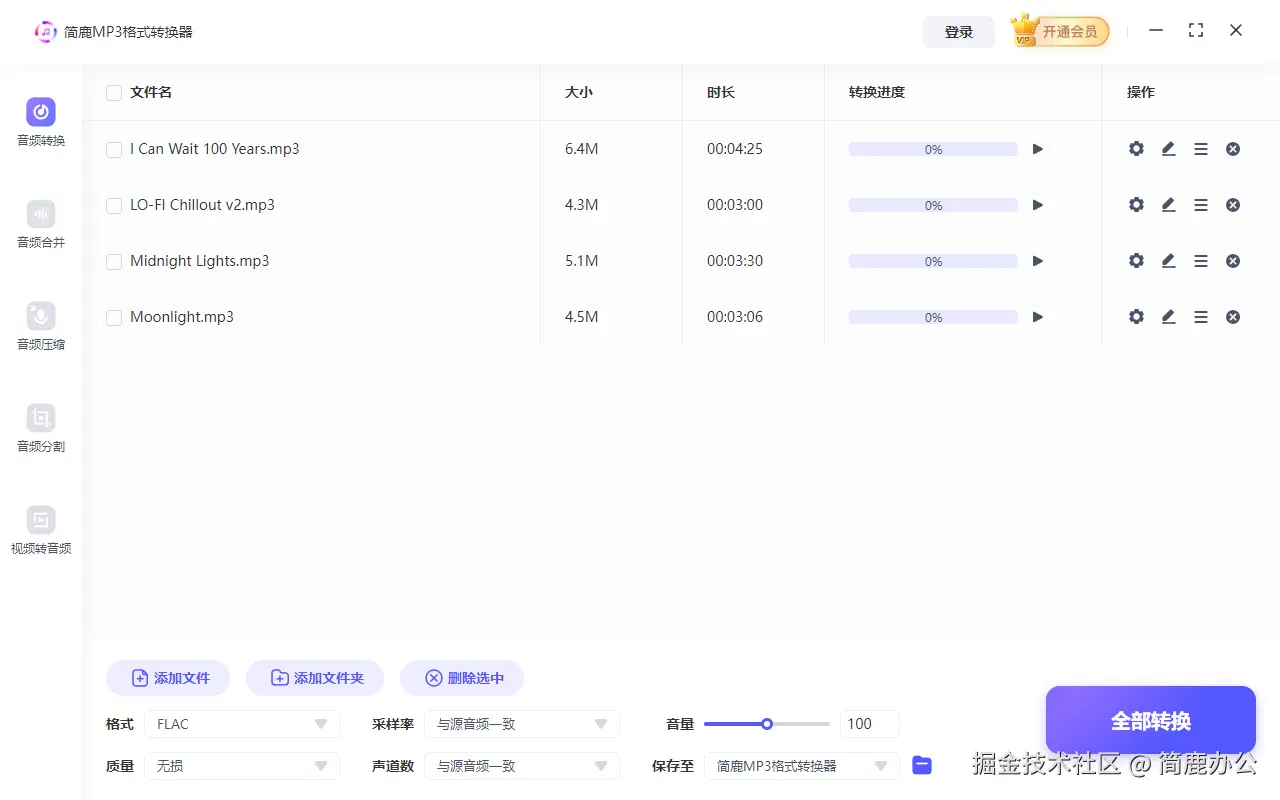
Task: Click the volume value field showing 100
Action: pos(870,724)
